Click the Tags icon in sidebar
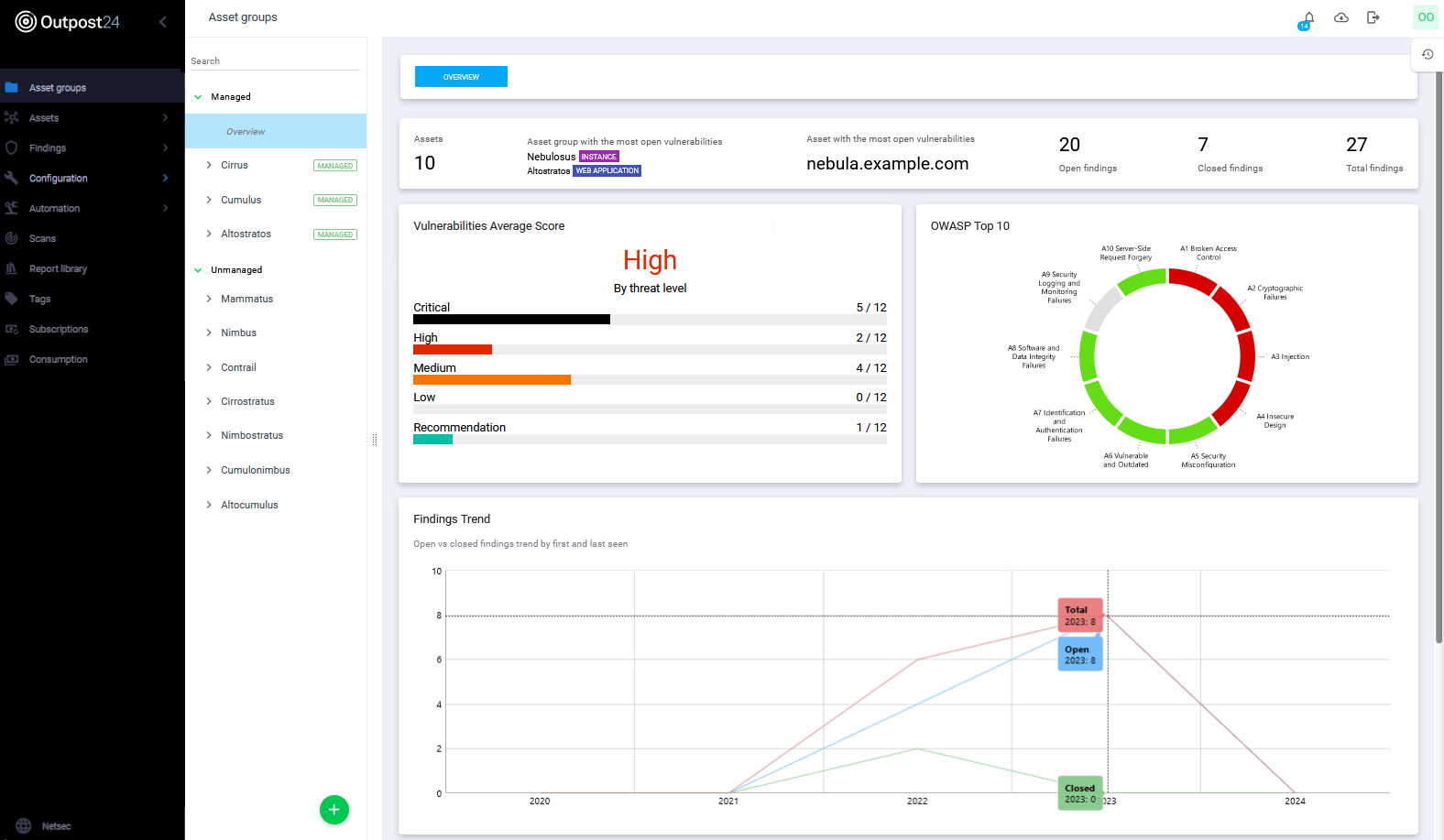This screenshot has width=1444, height=840. tap(11, 300)
